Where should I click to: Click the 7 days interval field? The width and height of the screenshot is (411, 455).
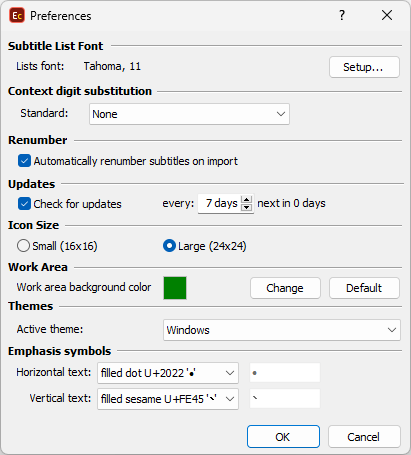(220, 203)
